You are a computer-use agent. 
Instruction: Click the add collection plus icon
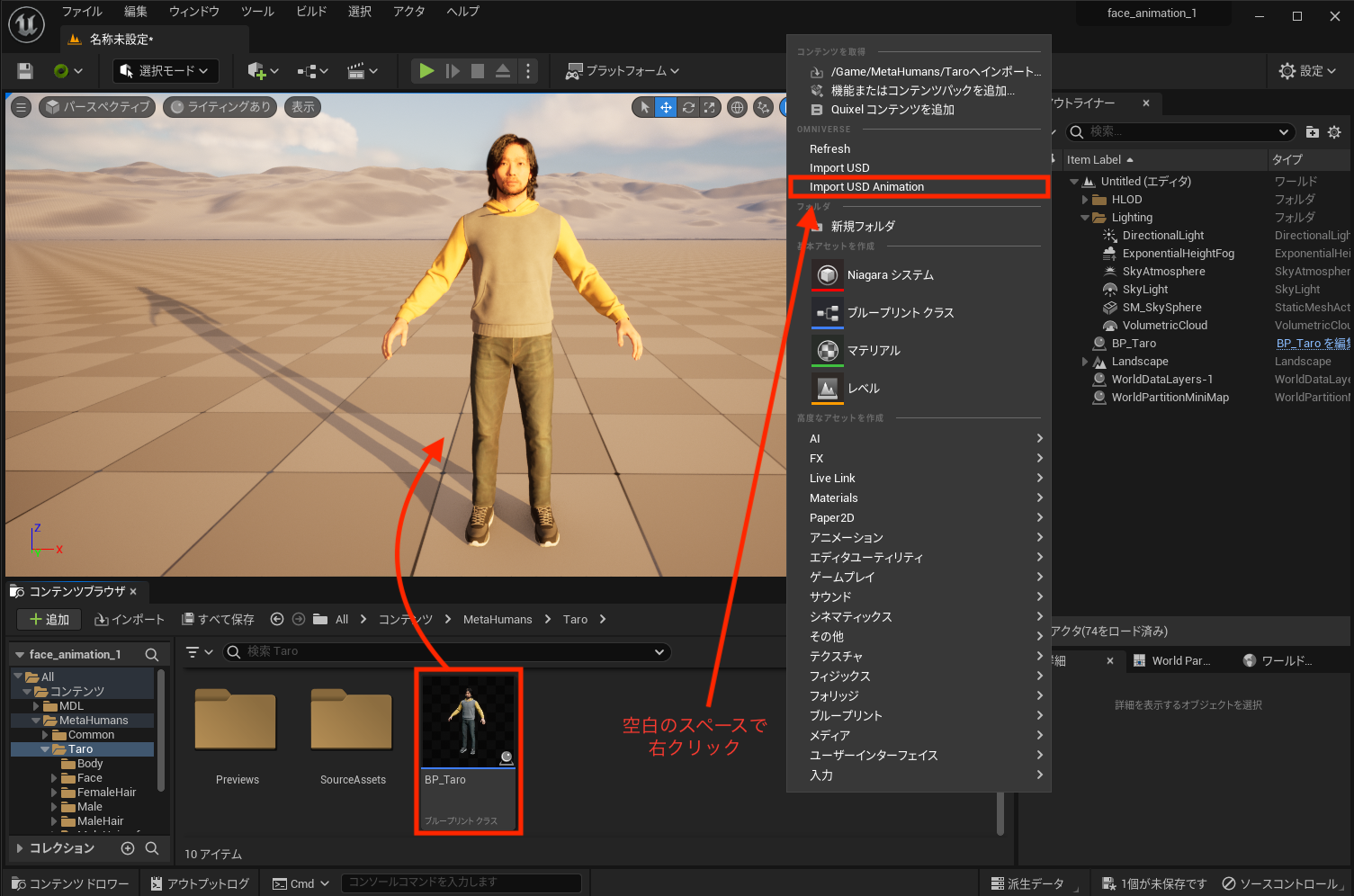128,848
